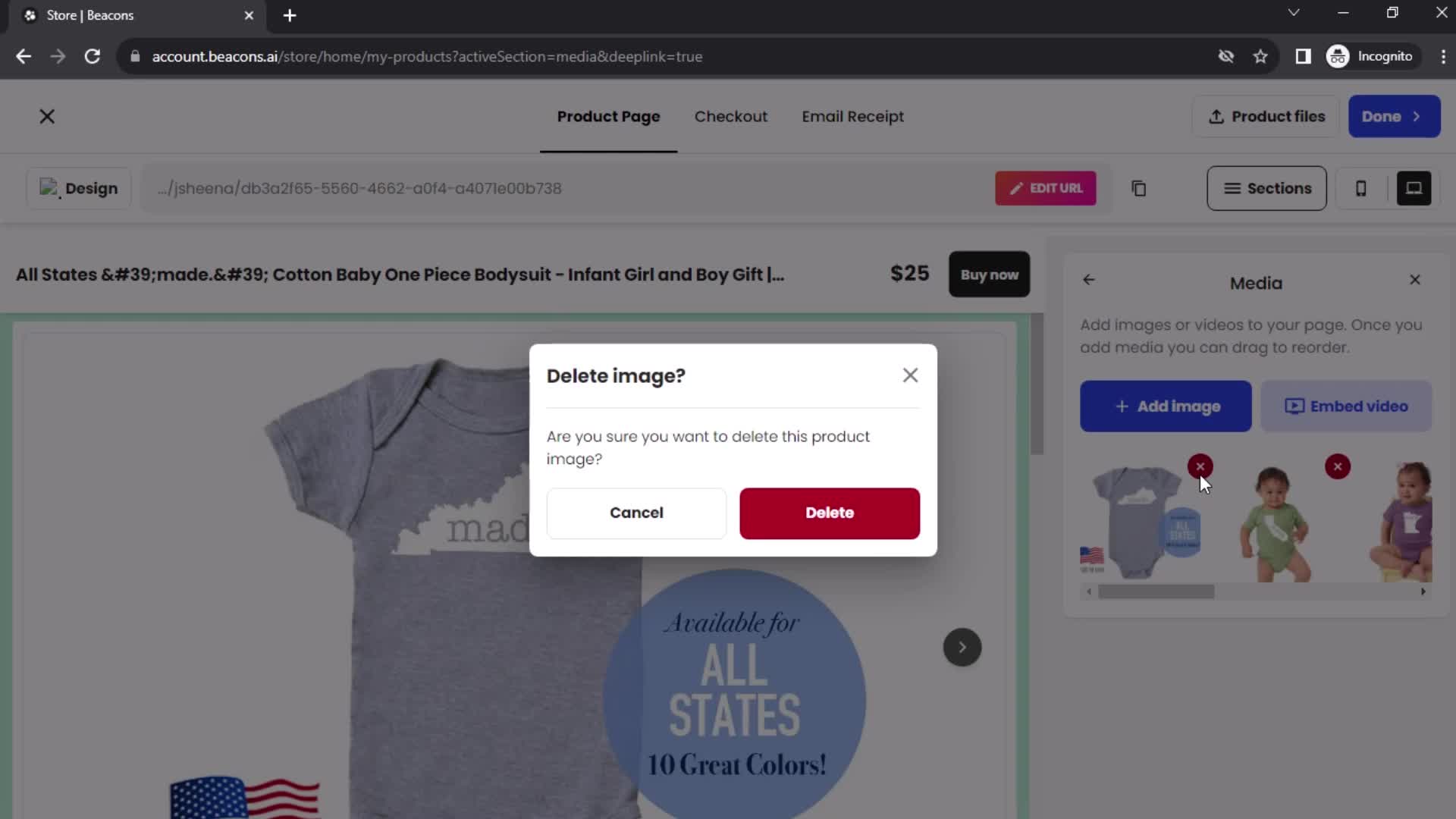Click the copy URL icon
Screen dimensions: 1456x819
click(1139, 188)
